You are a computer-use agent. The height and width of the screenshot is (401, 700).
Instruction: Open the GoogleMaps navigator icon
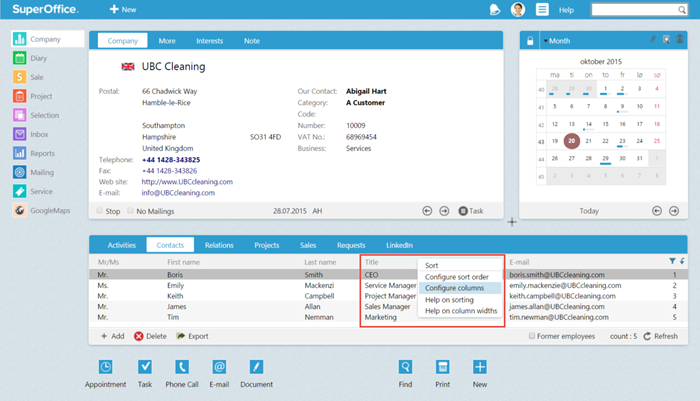pyautogui.click(x=20, y=210)
